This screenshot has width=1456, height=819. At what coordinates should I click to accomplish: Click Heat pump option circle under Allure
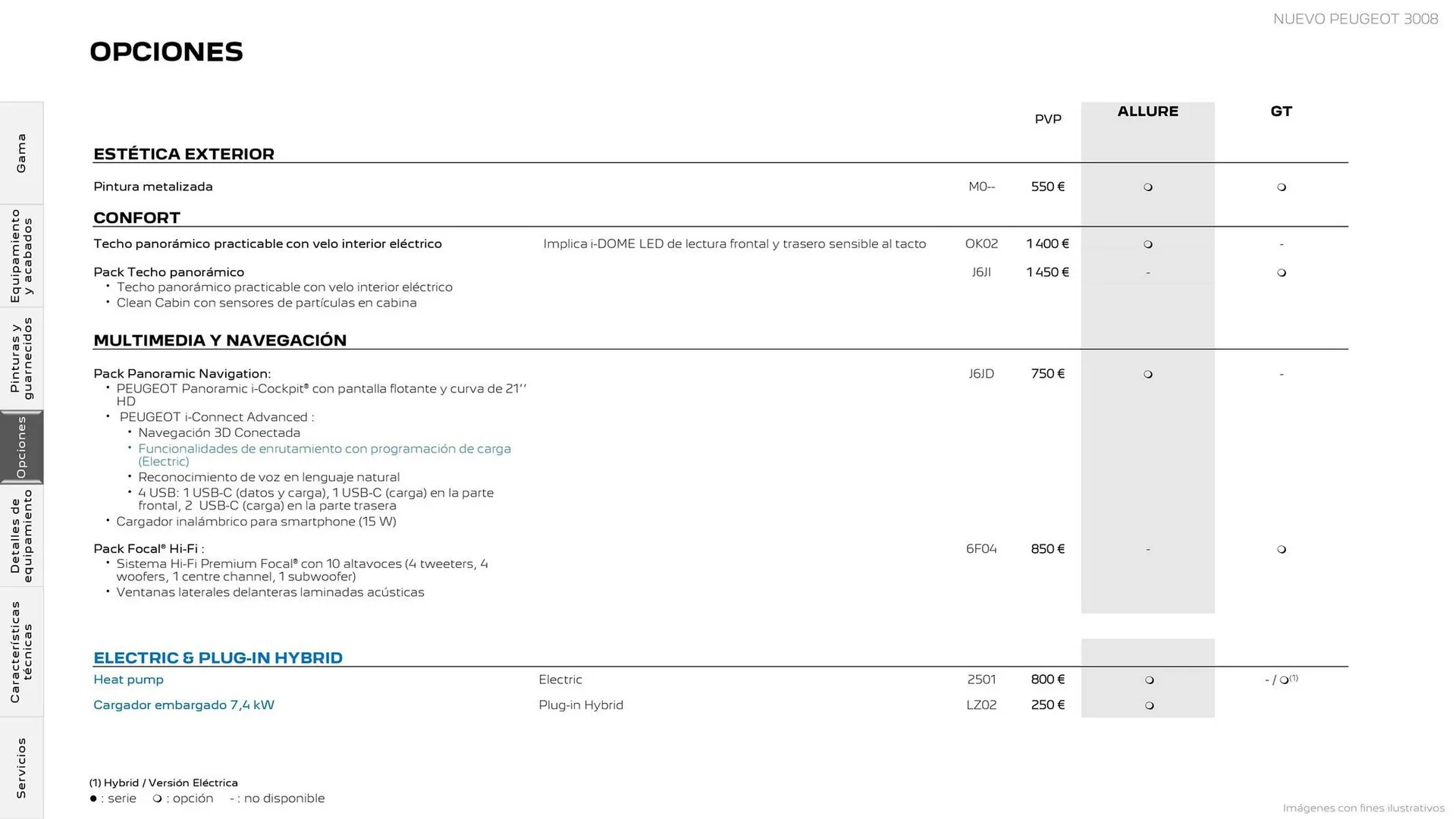click(x=1150, y=680)
